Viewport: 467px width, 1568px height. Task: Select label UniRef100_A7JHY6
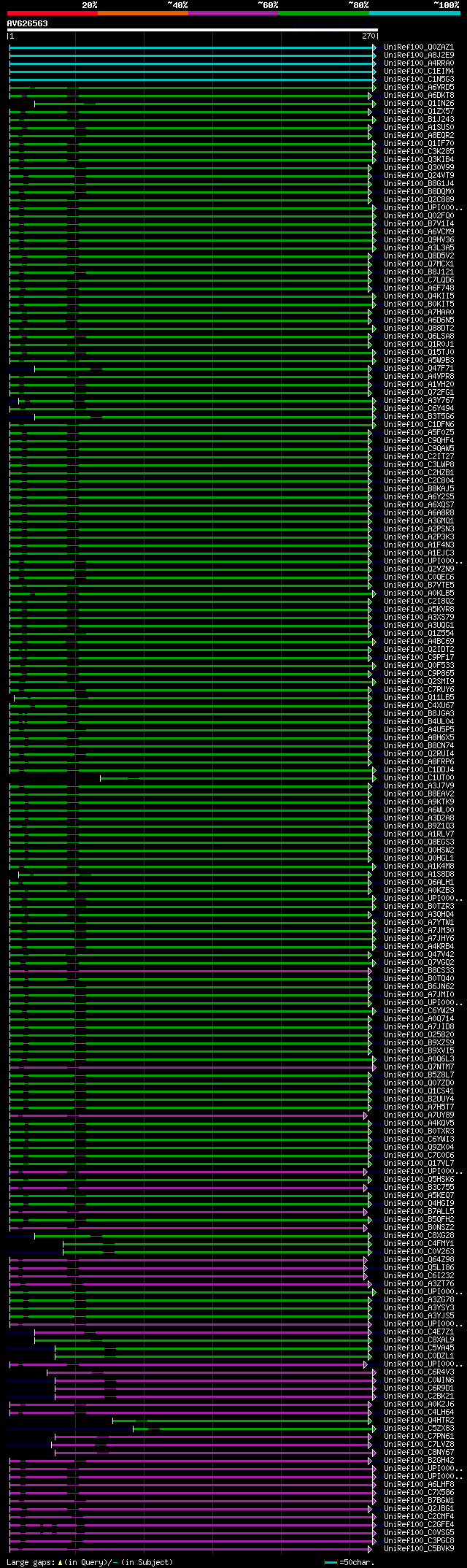click(x=419, y=938)
